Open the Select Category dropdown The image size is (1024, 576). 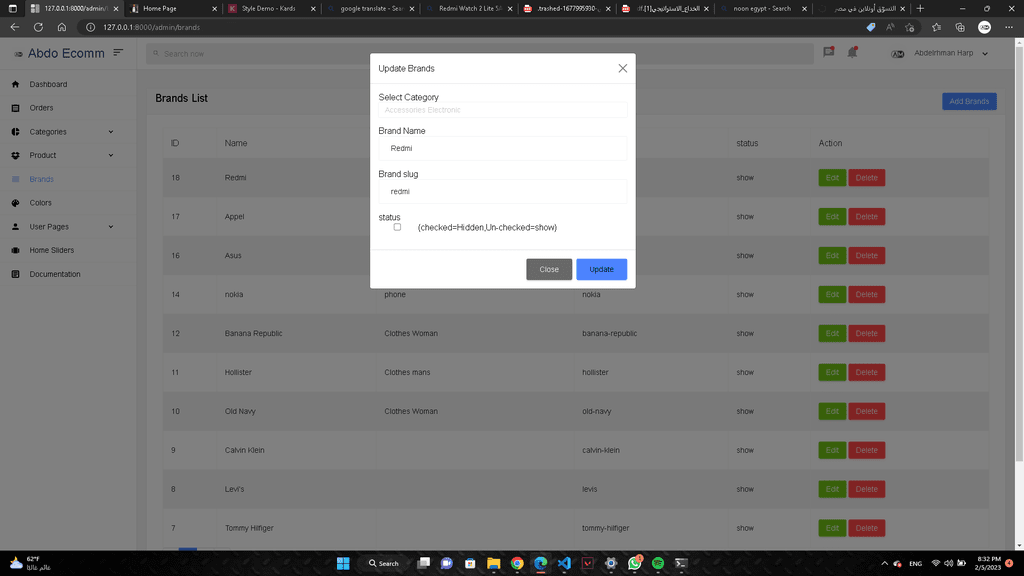(x=503, y=110)
